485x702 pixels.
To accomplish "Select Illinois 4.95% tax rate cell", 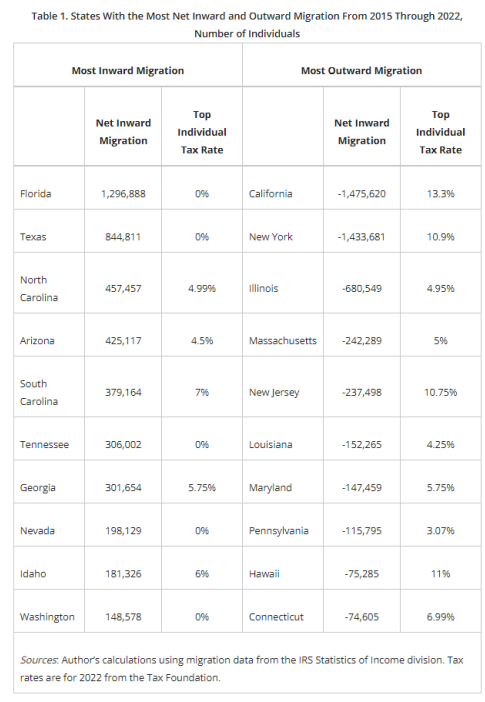I will coord(441,289).
